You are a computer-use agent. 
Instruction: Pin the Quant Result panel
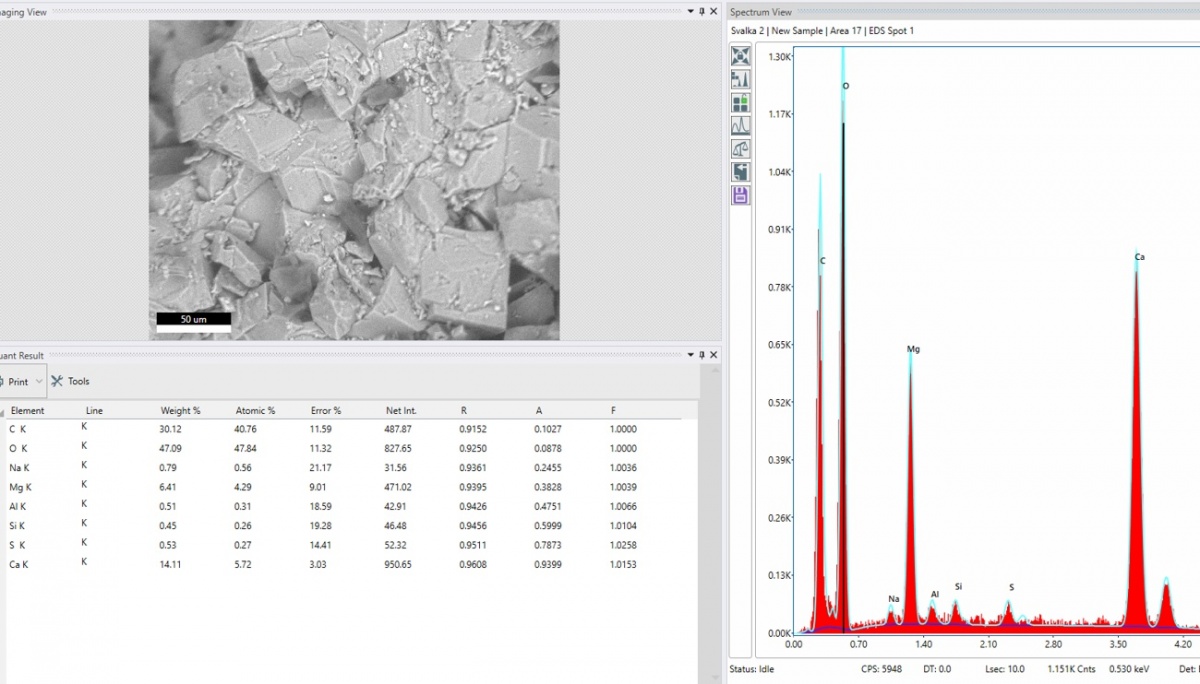702,355
